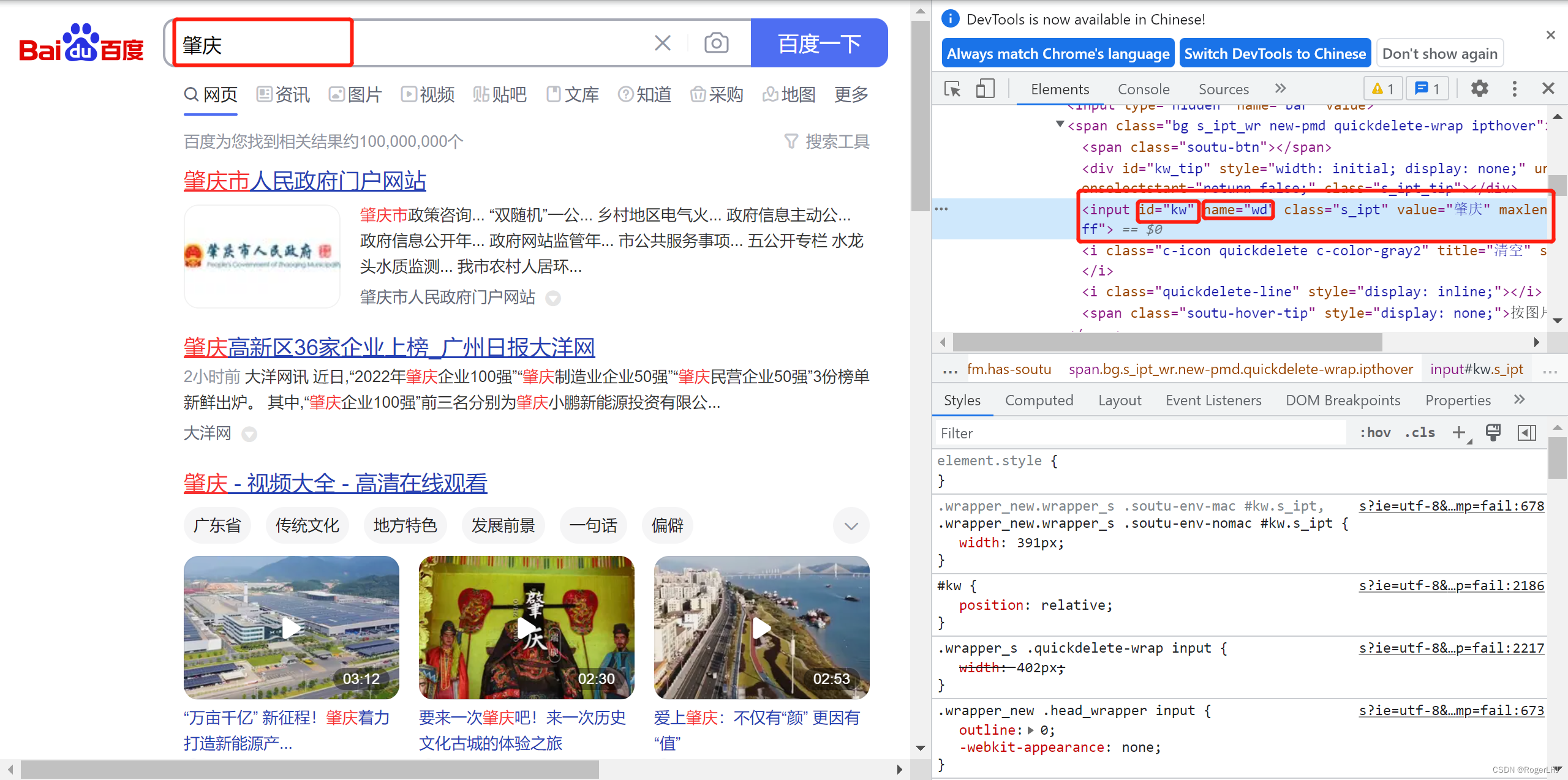Screen dimensions: 1568x780
Task: Collapse the span.bg s_ipt_wr node
Action: (1060, 124)
